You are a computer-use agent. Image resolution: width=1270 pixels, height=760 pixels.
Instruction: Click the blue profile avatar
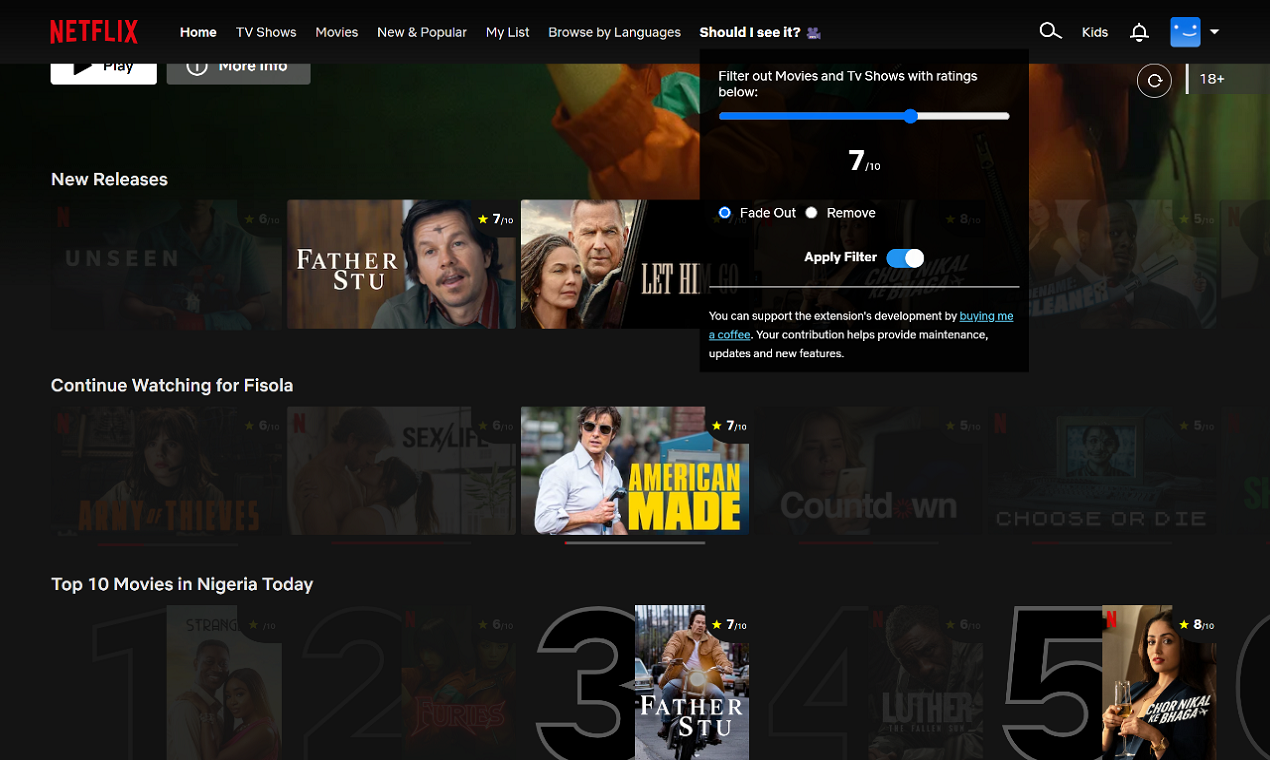1185,32
